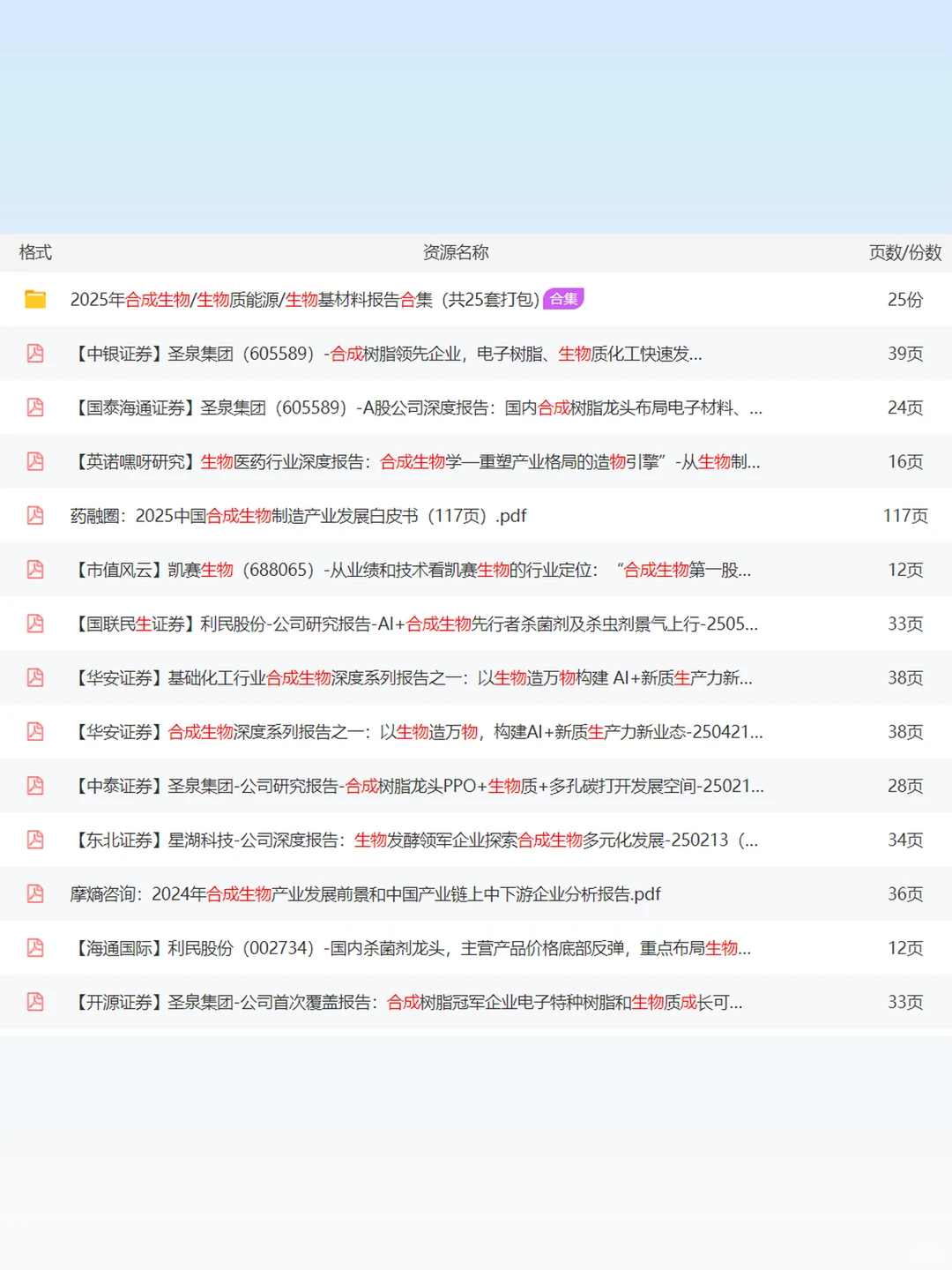Open 摩熵咨询 2024年合成生物产业发展前景 report
952x1270 pixels.
point(365,893)
